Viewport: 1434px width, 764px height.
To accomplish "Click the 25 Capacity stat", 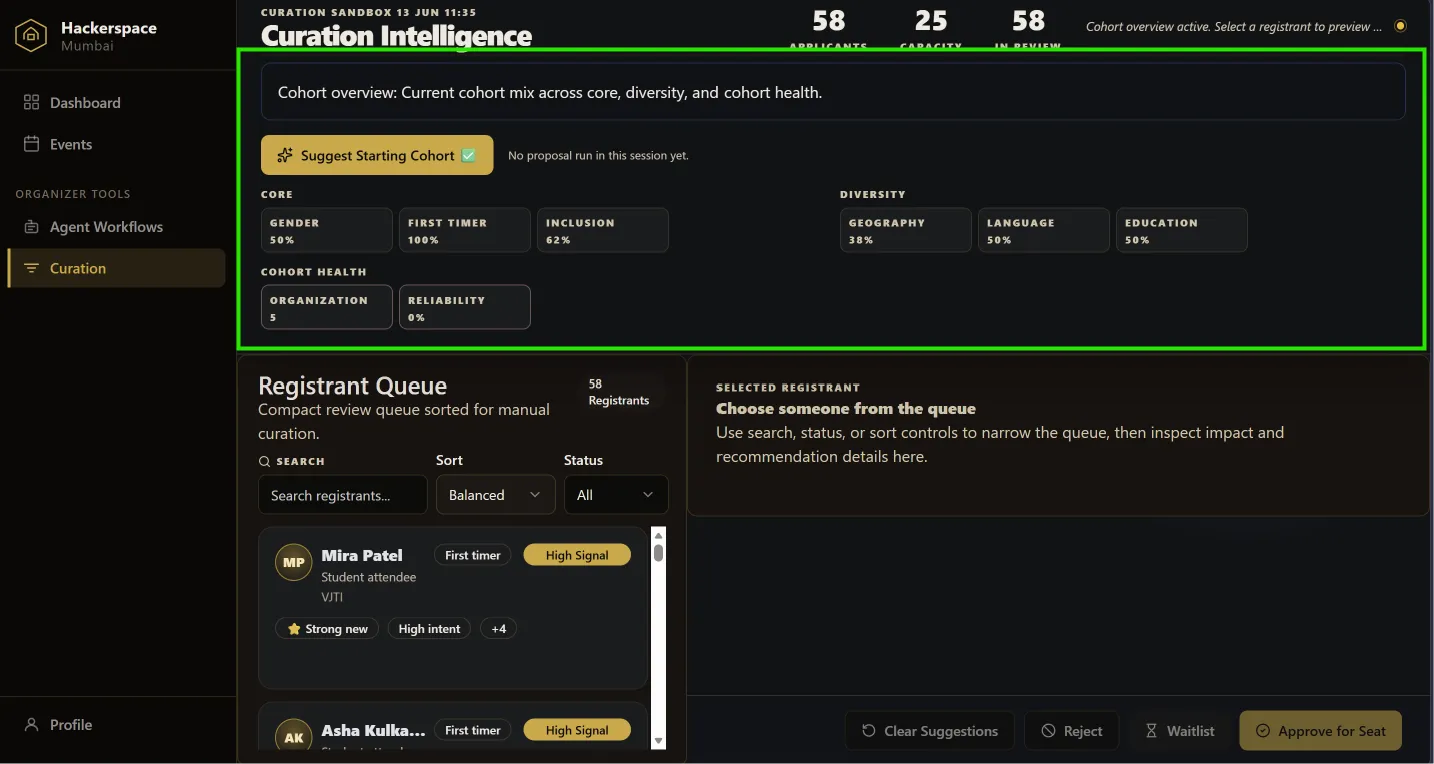I will click(931, 28).
